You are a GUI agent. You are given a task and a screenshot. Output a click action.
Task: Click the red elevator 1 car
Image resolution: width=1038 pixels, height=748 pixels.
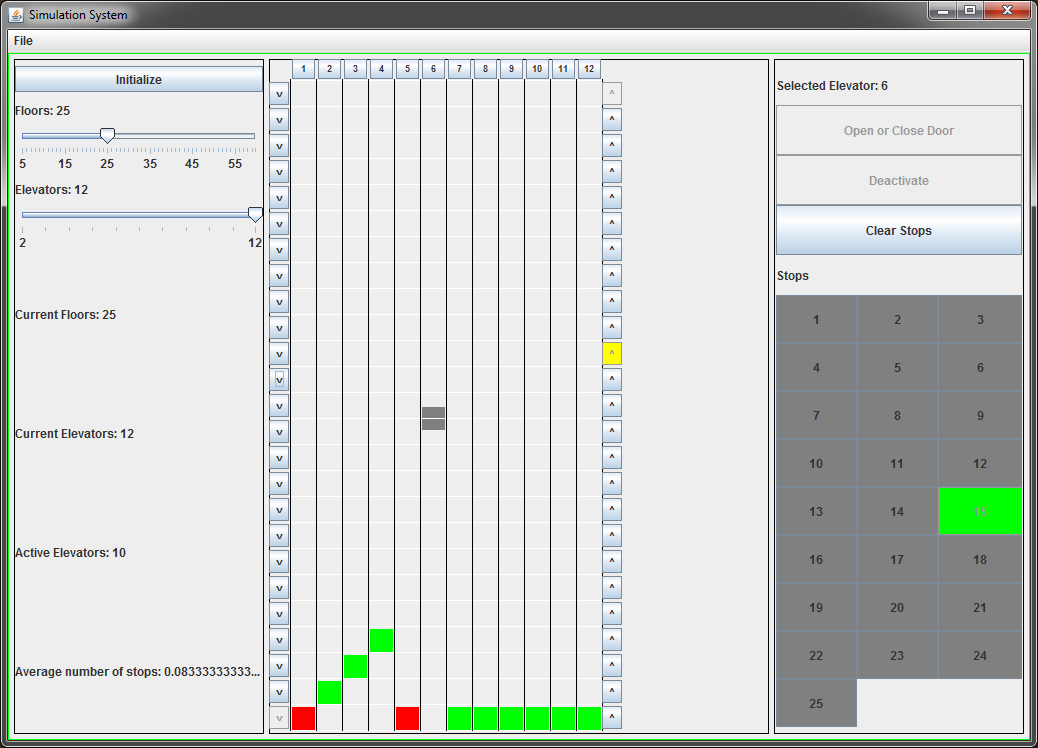click(303, 718)
